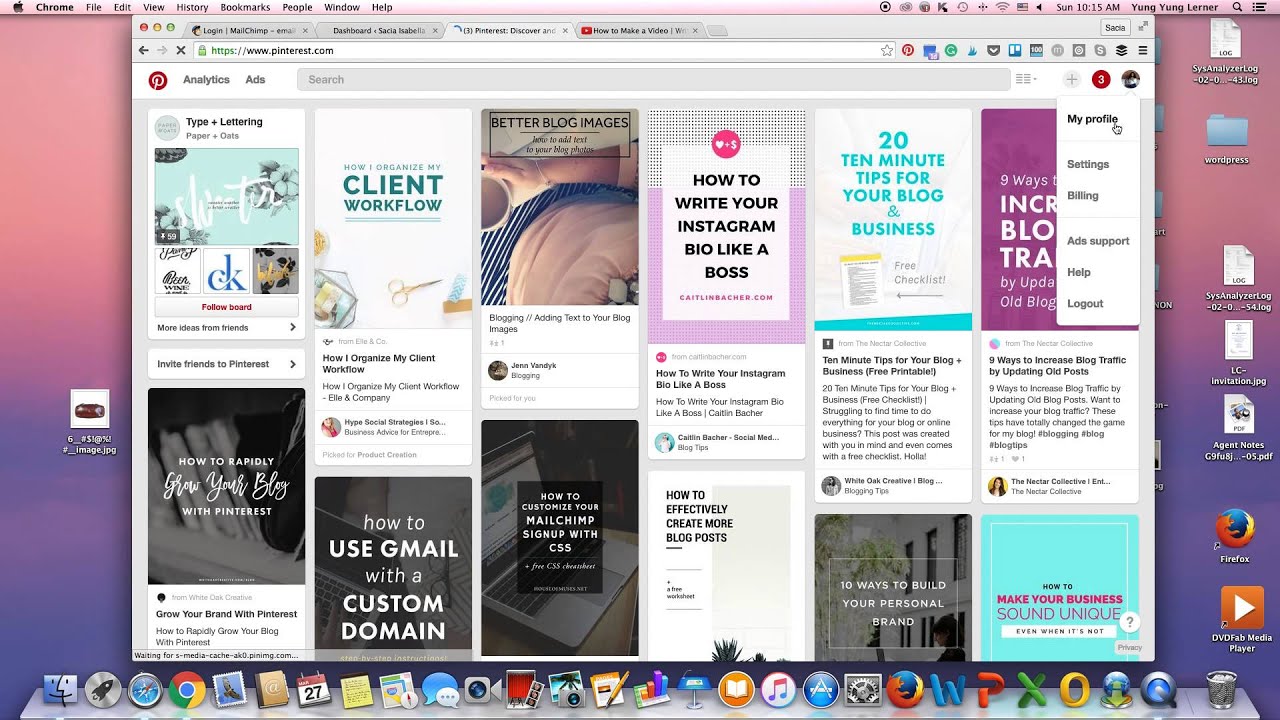This screenshot has height=720, width=1280.
Task: Click Logout in the profile menu
Action: [1085, 304]
